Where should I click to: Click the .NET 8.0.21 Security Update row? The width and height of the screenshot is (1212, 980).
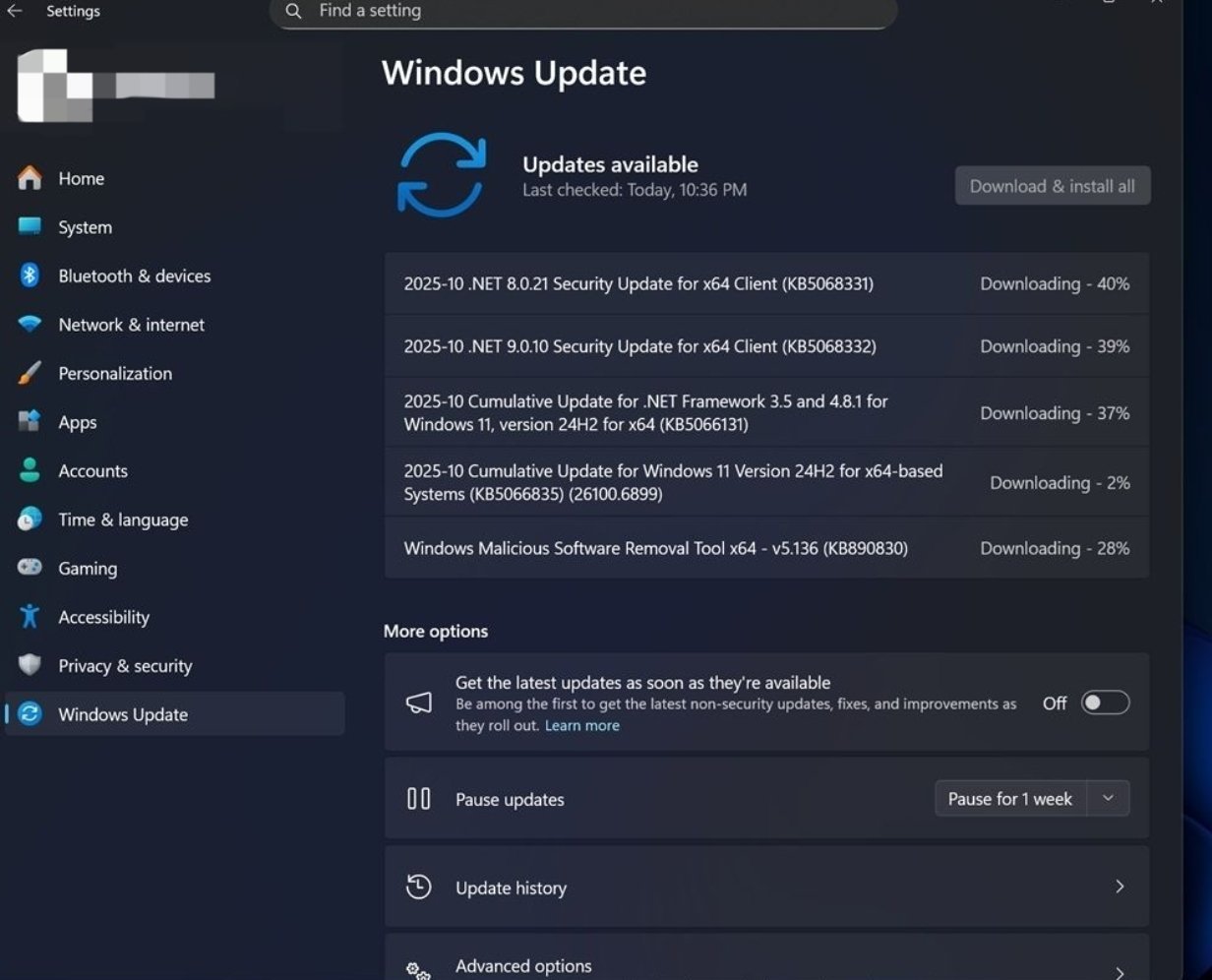766,283
